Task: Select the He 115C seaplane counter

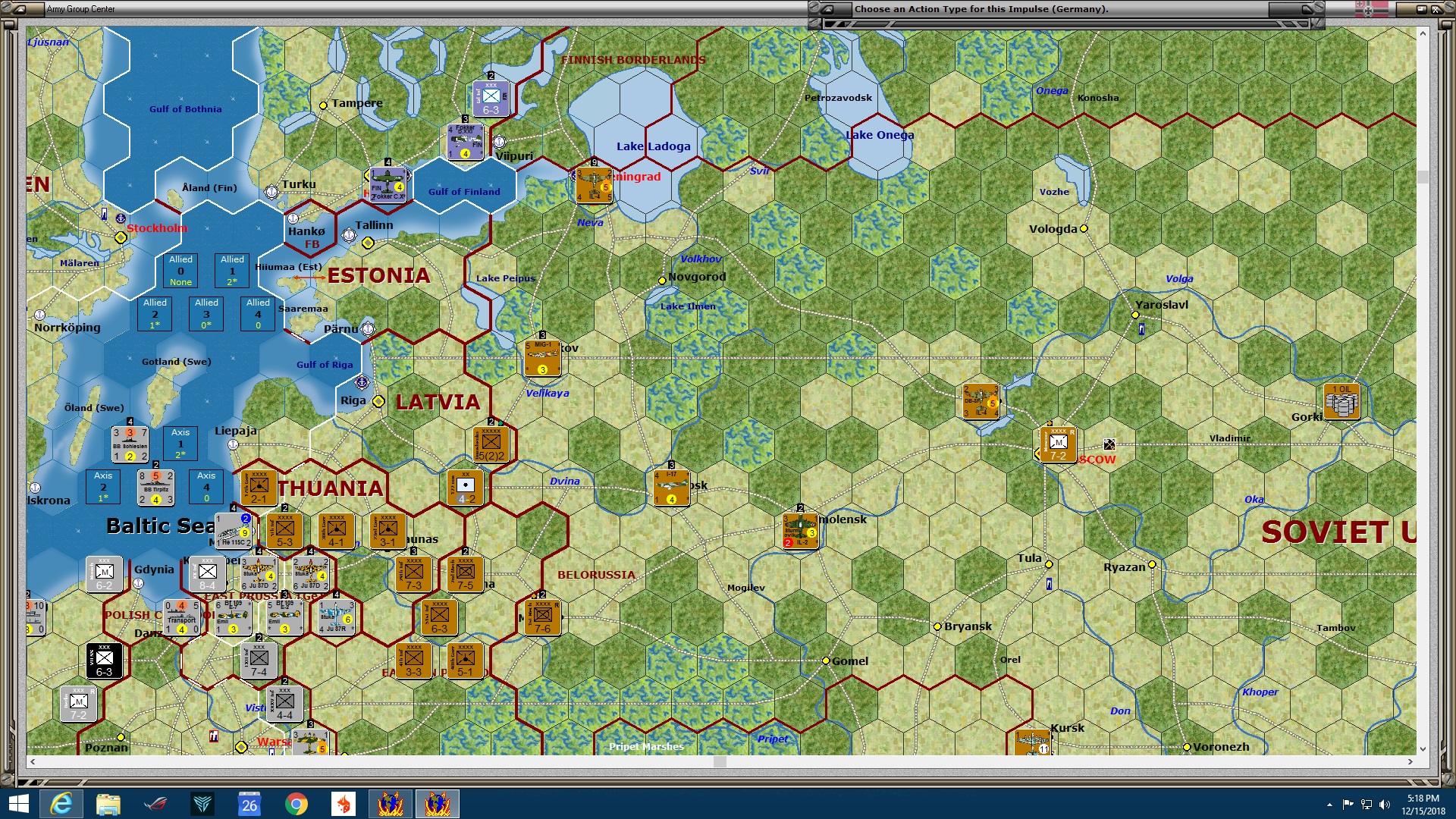Action: 233,529
